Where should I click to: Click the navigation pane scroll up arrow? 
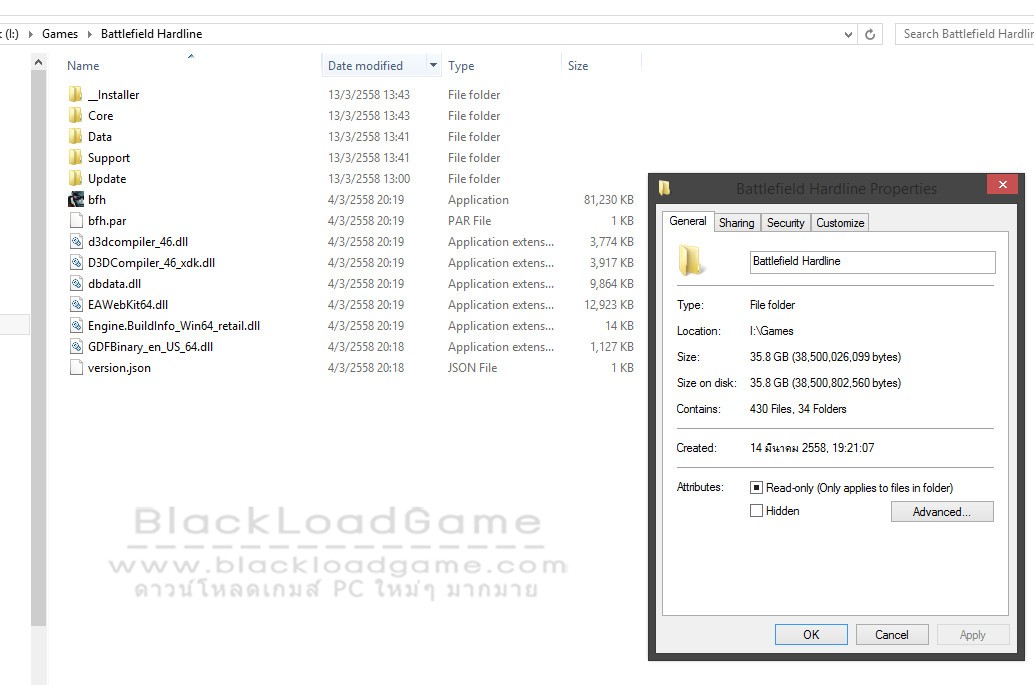click(38, 63)
